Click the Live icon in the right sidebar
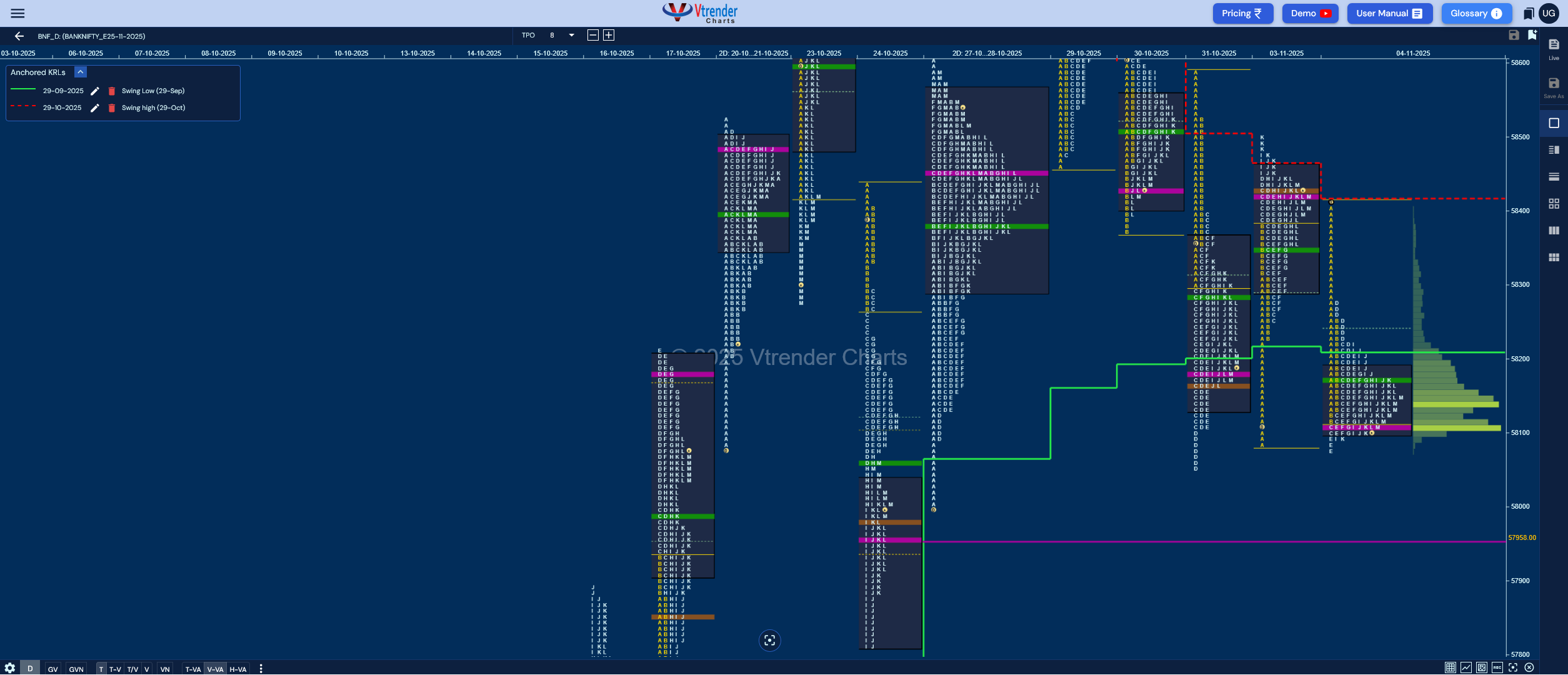 coord(1554,47)
